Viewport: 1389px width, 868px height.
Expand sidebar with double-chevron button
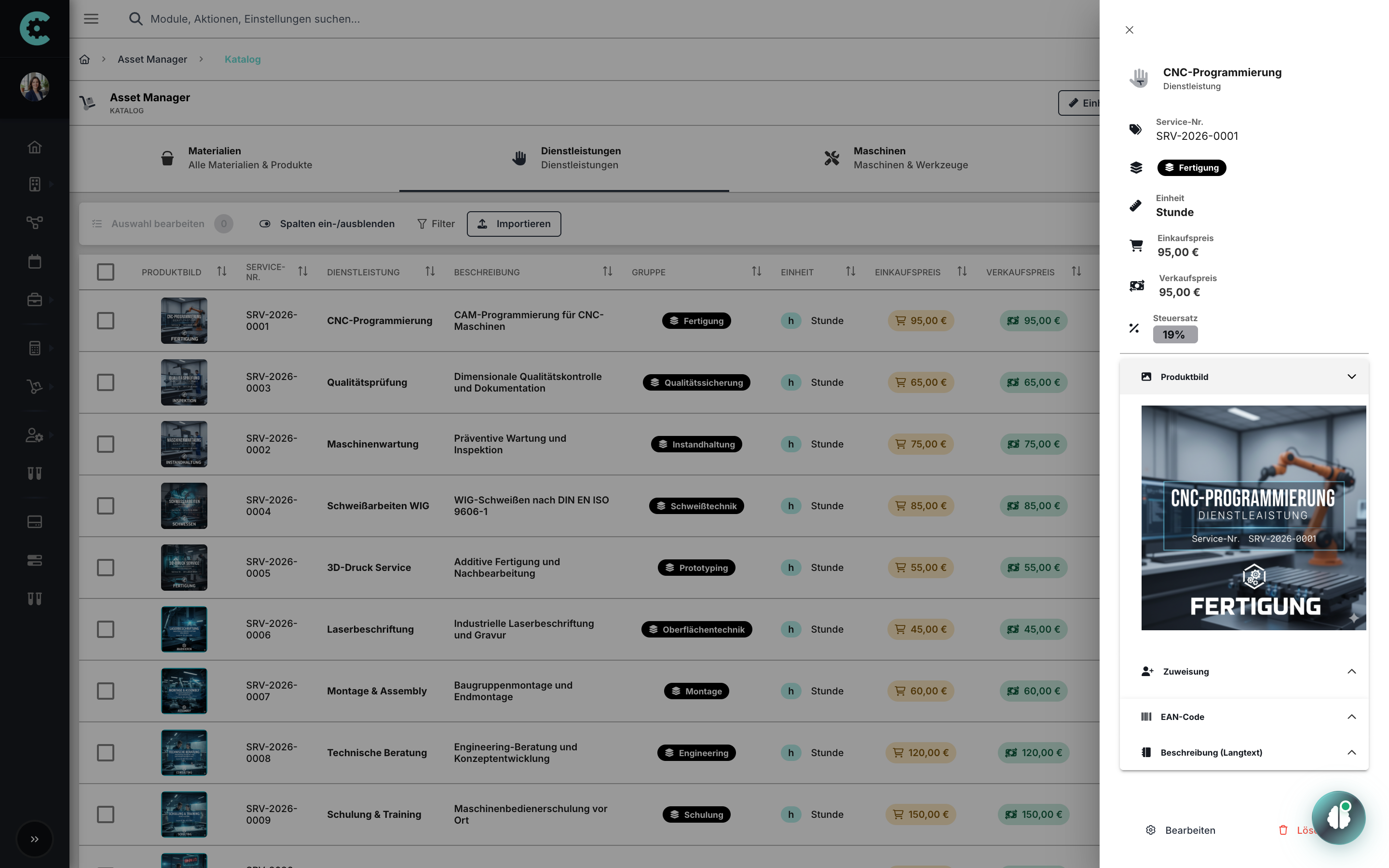34,839
